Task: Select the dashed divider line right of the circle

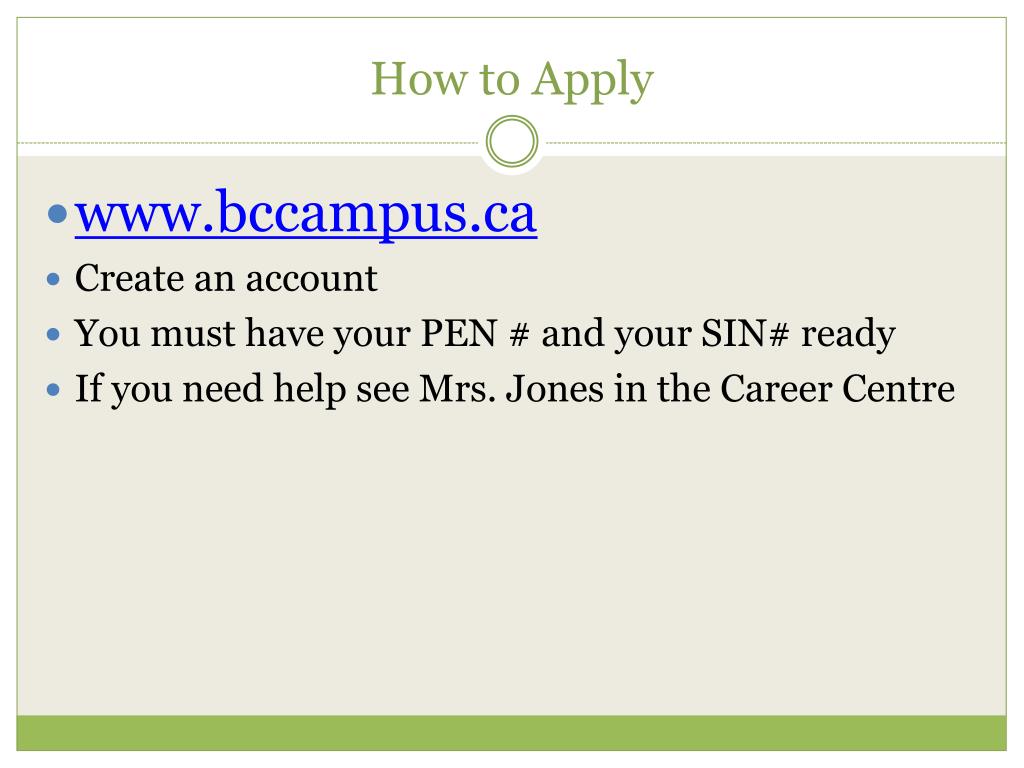Action: [x=776, y=142]
